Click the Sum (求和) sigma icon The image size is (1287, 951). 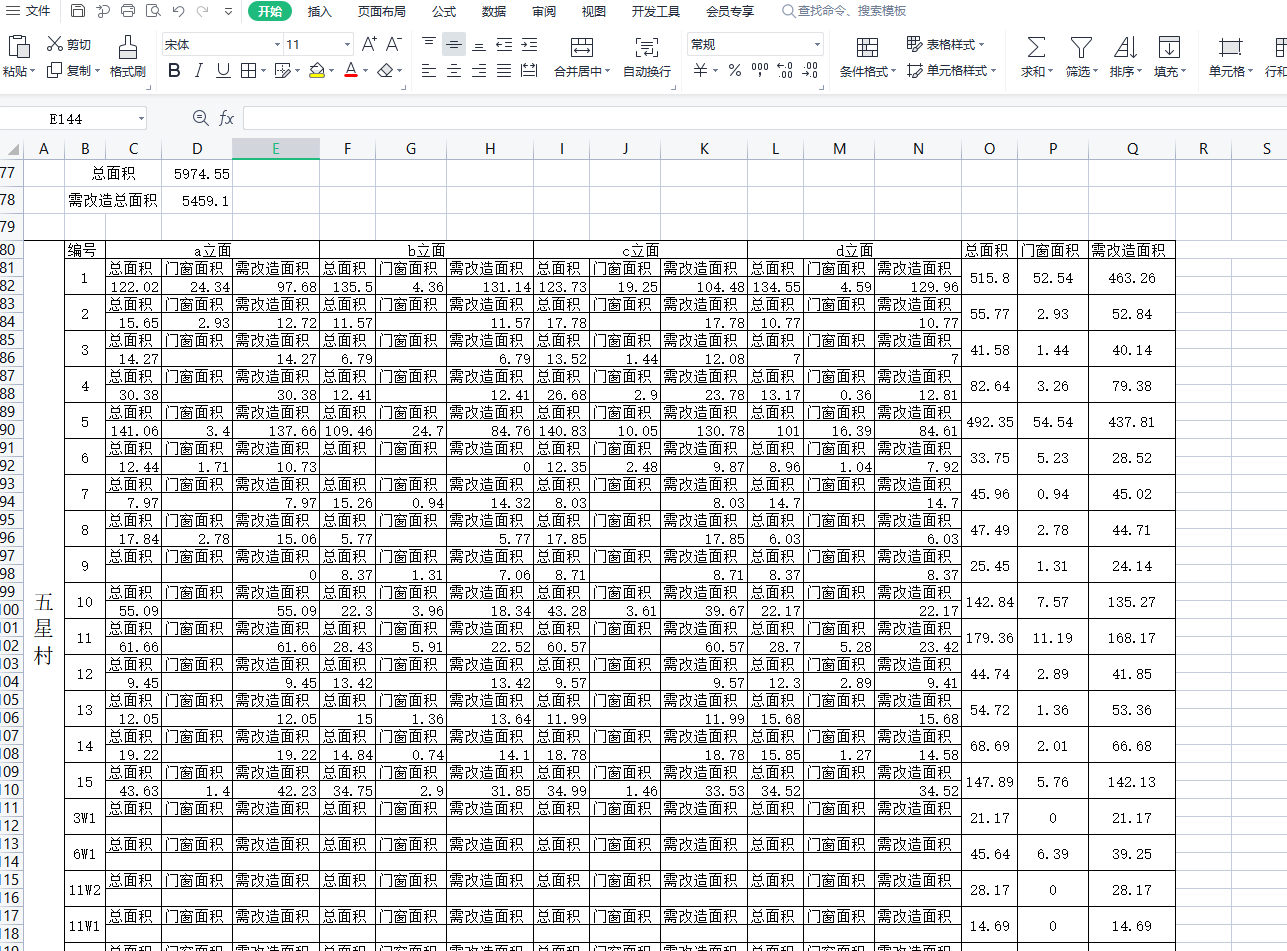[x=1036, y=47]
